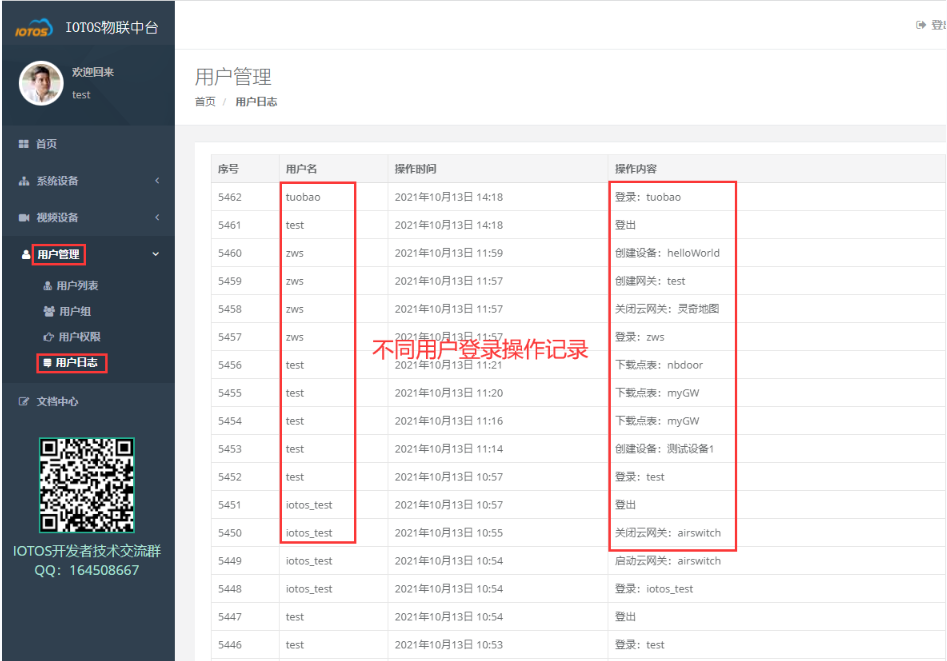The image size is (947, 661).
Task: Click the logout icon at top right
Action: point(921,24)
